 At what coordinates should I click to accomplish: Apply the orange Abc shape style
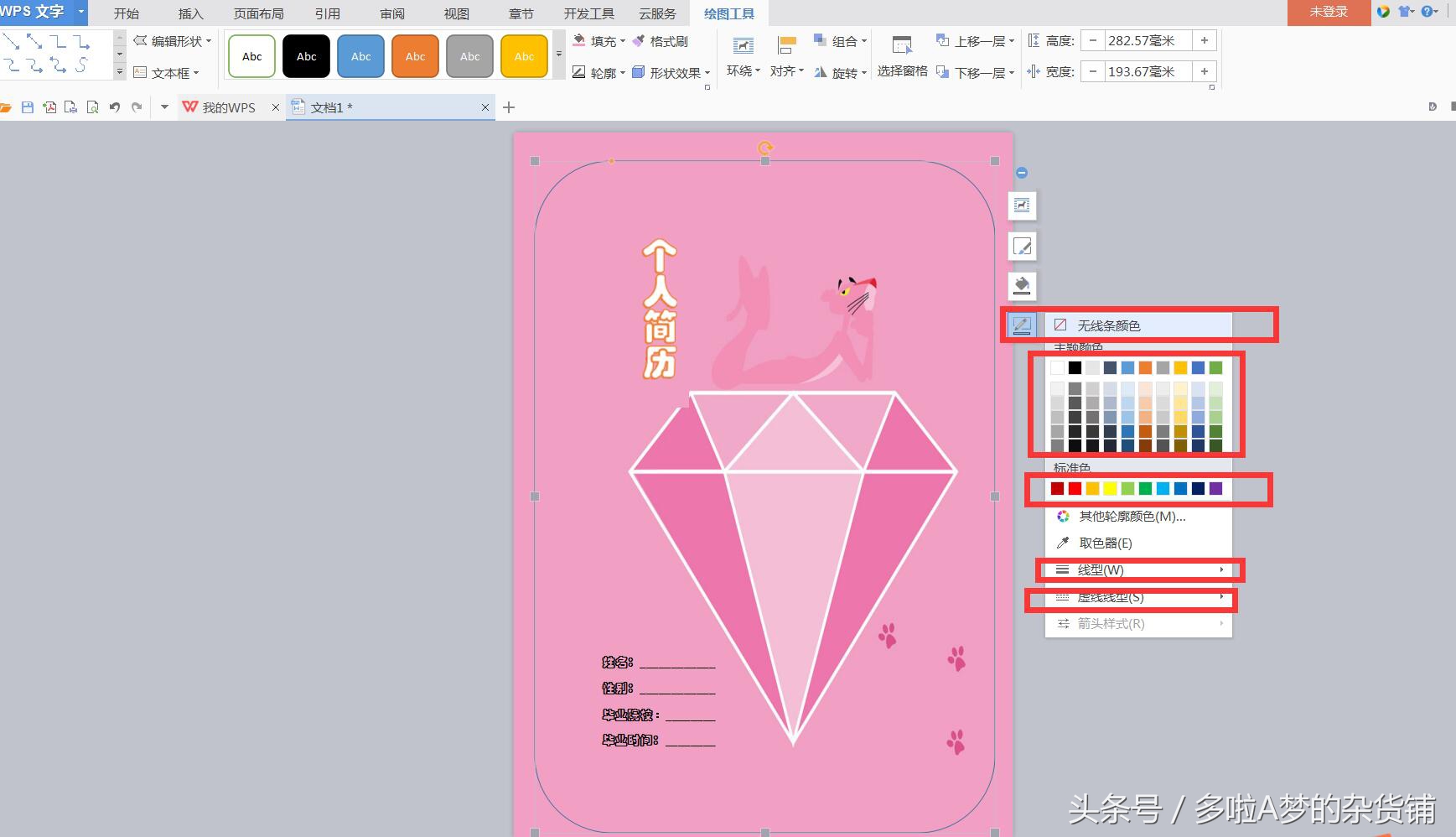415,56
